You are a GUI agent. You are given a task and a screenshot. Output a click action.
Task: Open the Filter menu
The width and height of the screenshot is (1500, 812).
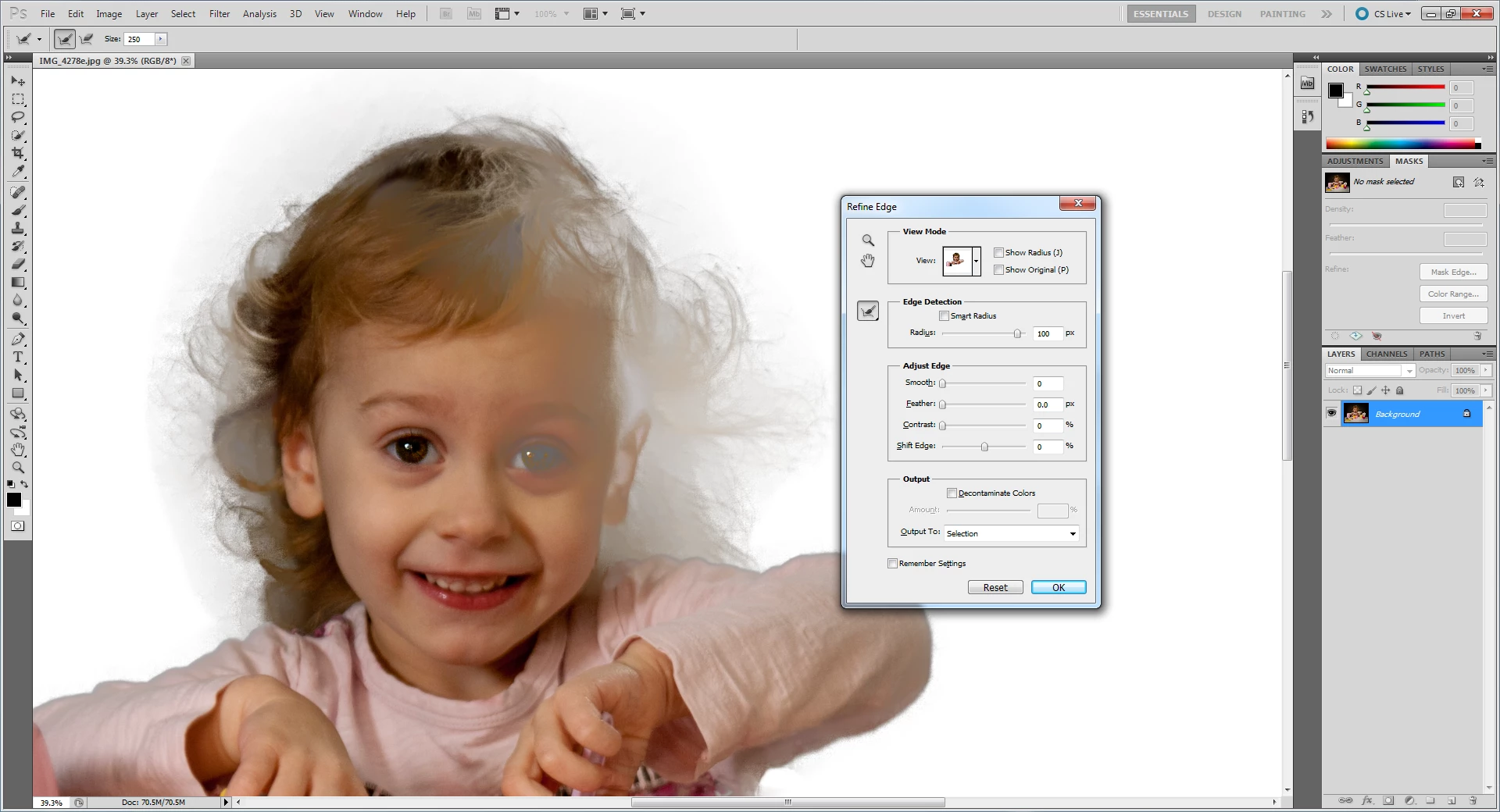220,14
